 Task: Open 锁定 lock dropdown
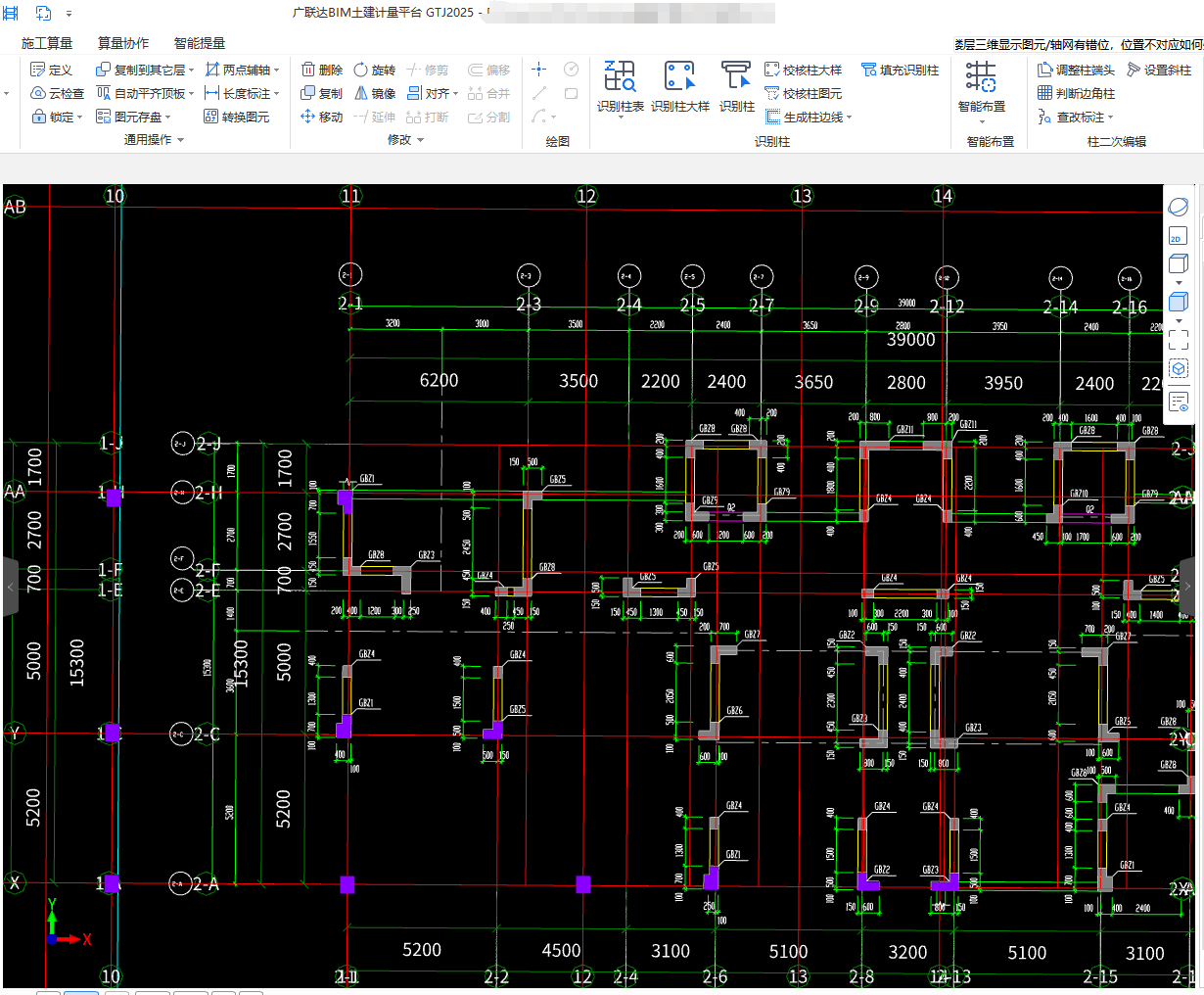[79, 118]
